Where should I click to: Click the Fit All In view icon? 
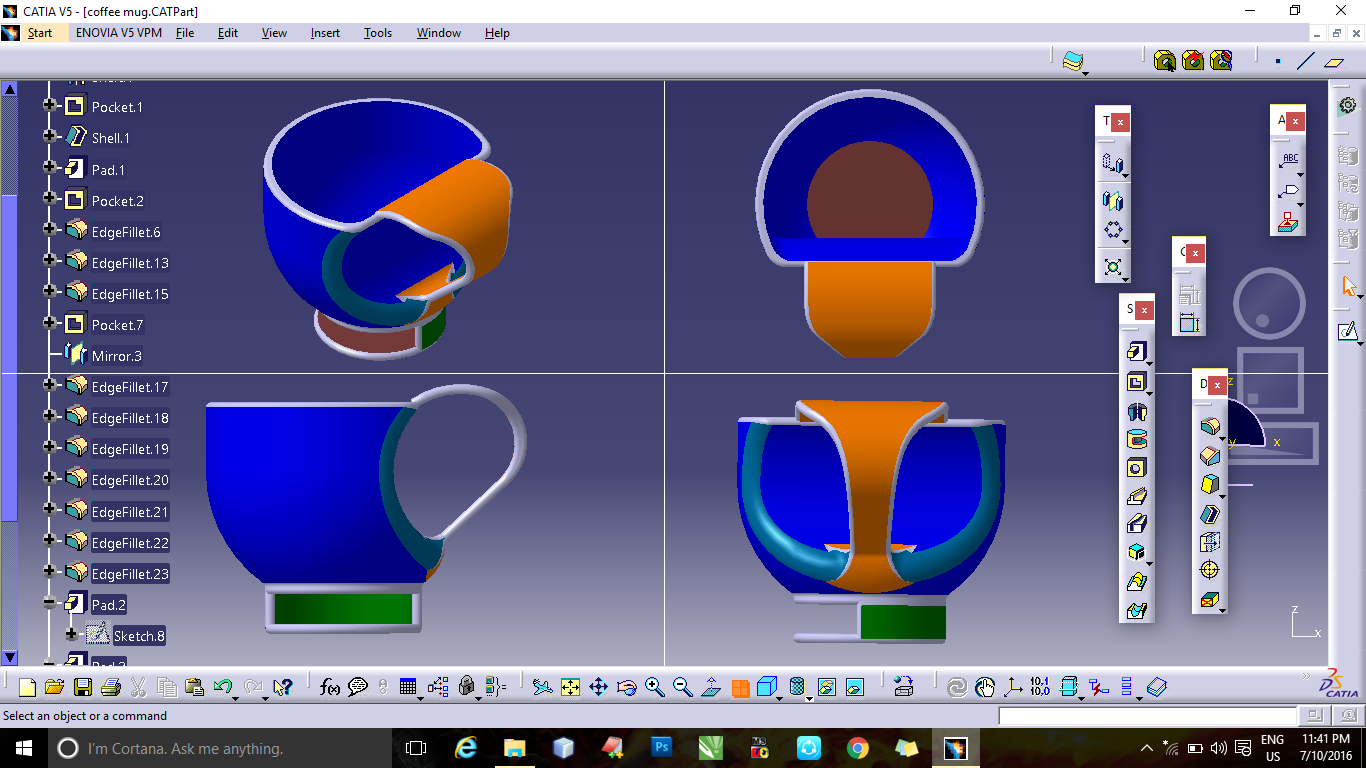click(x=570, y=687)
